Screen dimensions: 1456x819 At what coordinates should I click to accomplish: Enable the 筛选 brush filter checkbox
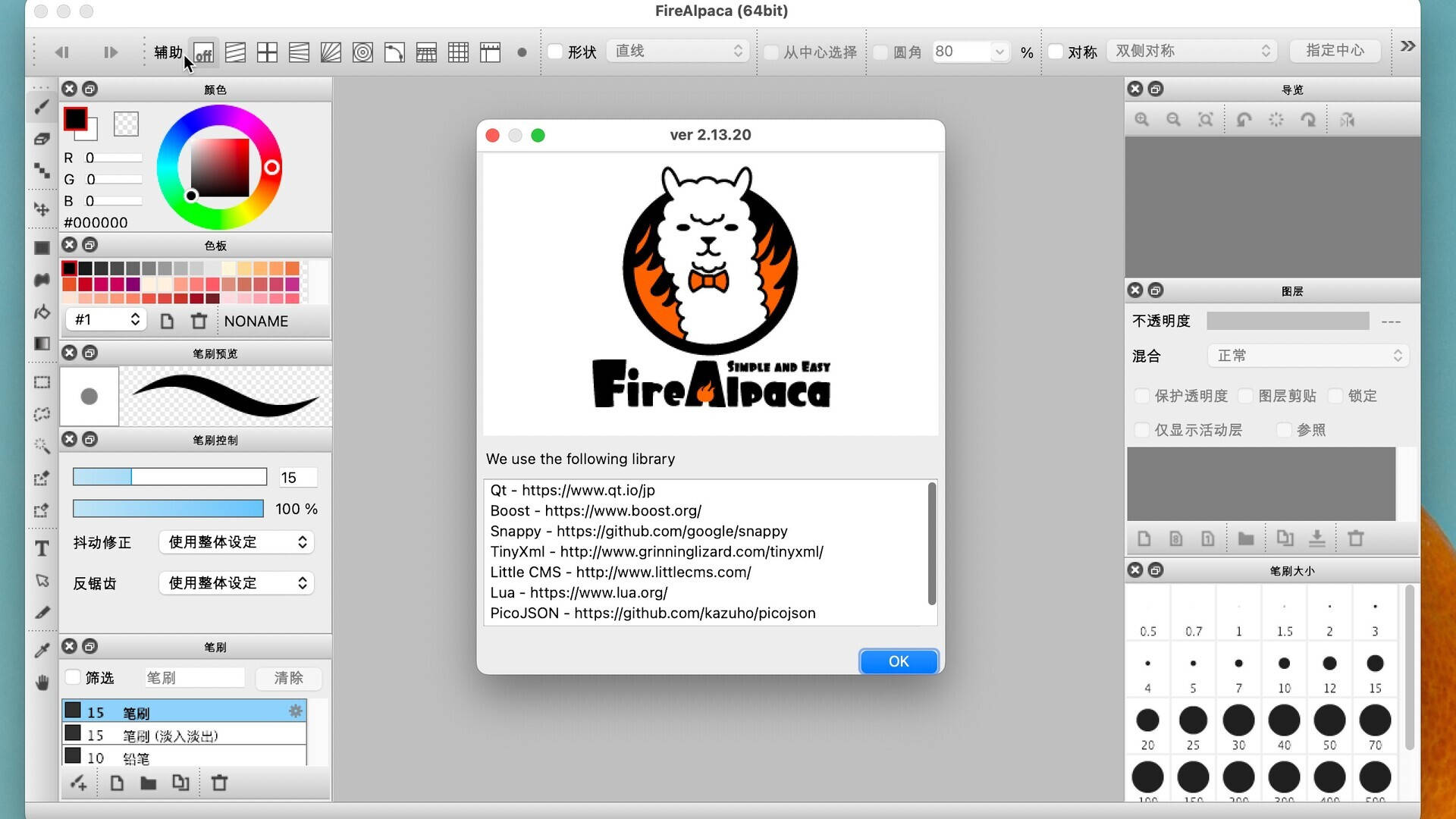click(73, 677)
